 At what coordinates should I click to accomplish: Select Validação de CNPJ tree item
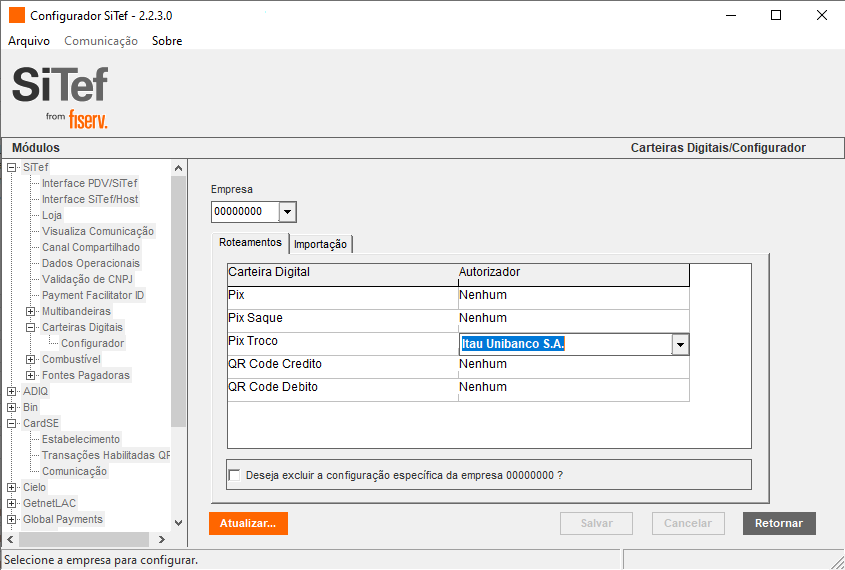[x=87, y=279]
